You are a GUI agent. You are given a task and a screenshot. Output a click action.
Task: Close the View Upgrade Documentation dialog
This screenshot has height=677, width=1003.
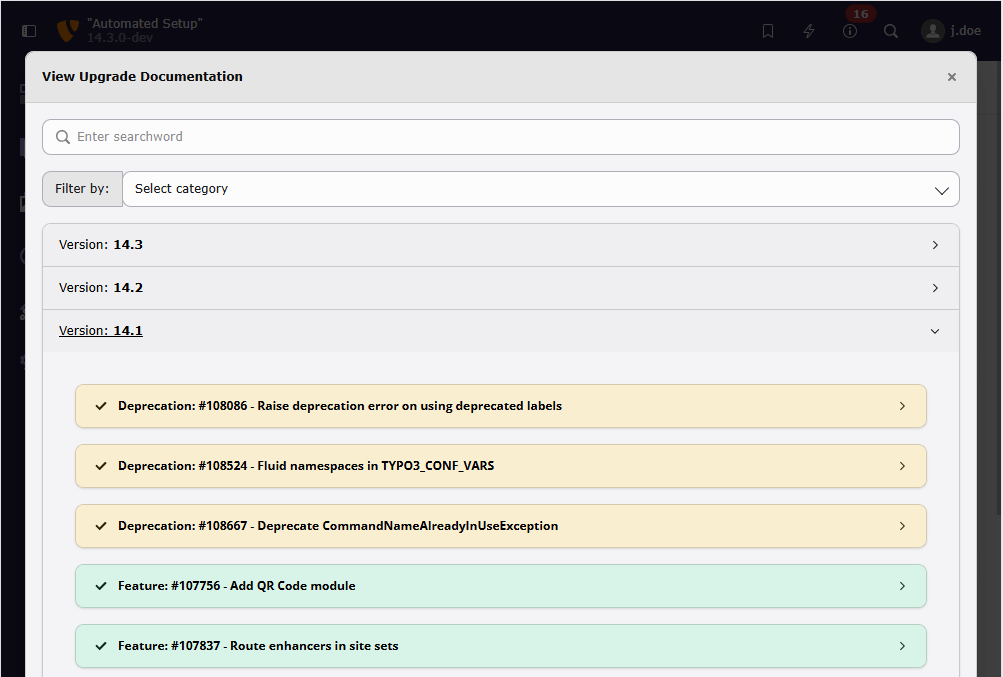(951, 77)
